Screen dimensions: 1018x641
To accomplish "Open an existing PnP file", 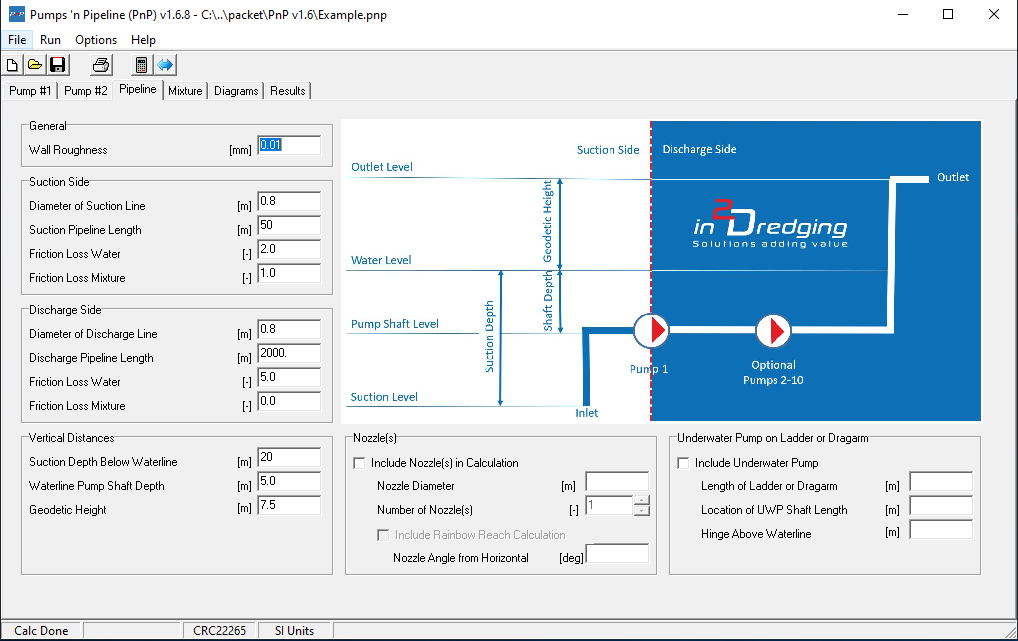I will 35,64.
